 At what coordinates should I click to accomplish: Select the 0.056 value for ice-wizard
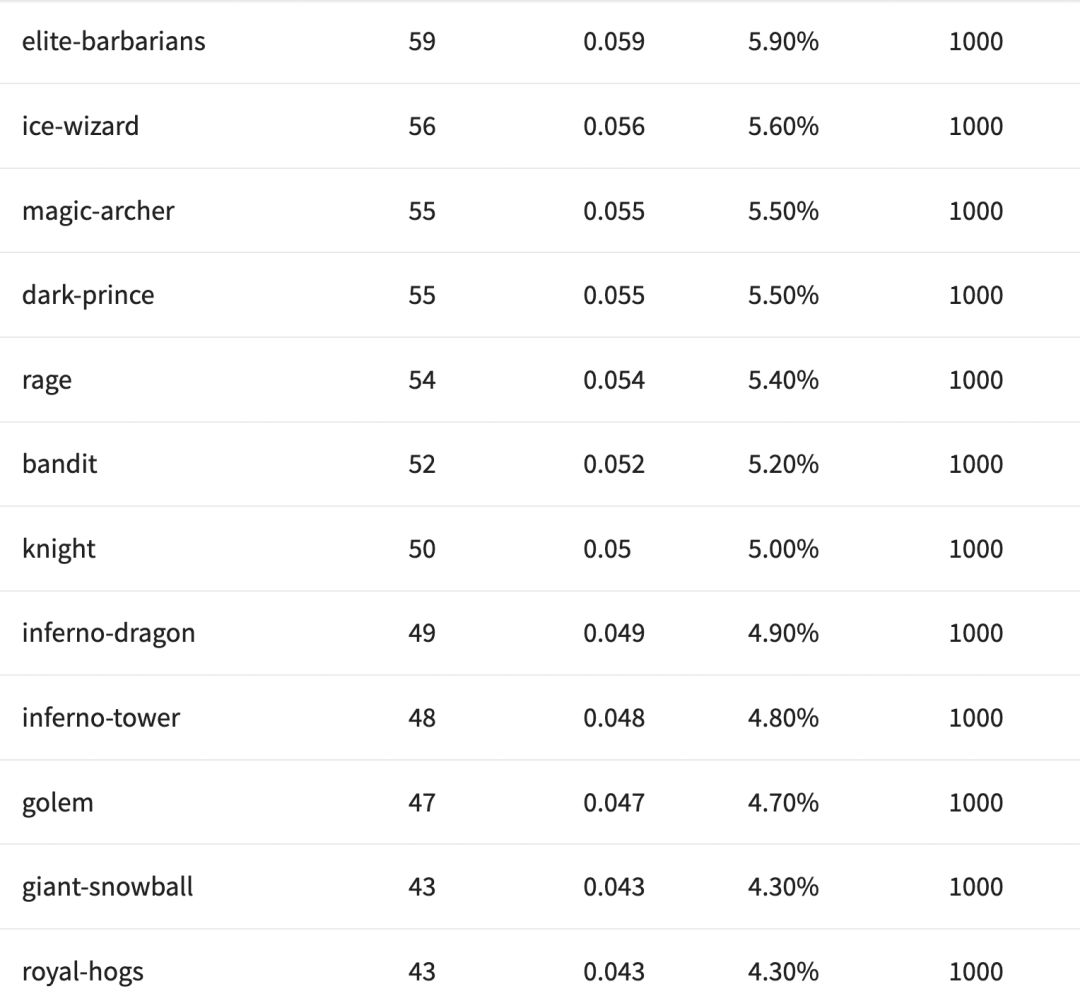point(614,126)
